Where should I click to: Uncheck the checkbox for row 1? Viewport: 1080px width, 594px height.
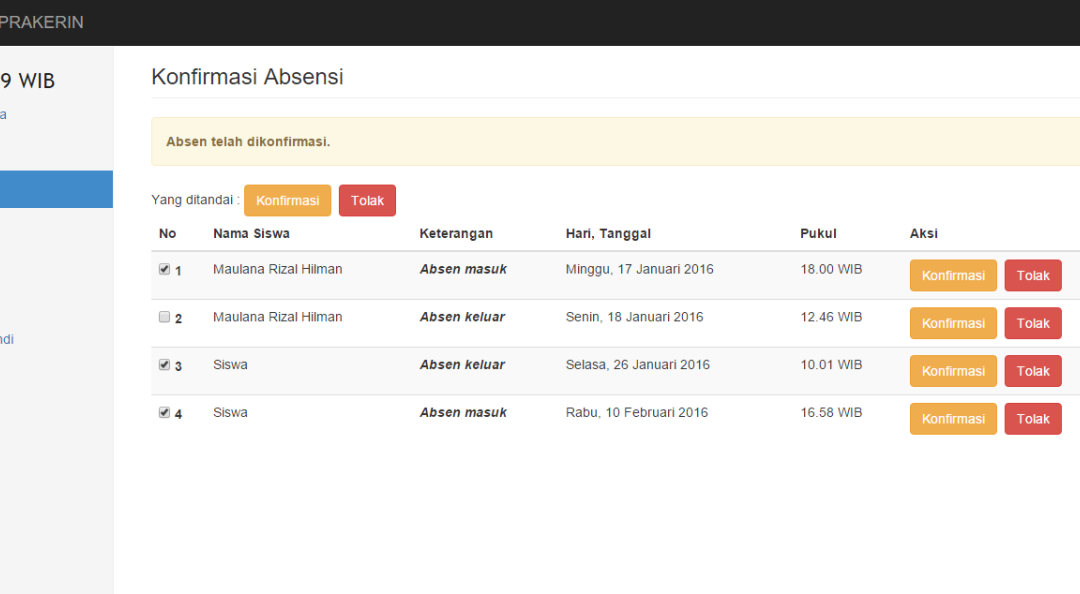point(164,269)
